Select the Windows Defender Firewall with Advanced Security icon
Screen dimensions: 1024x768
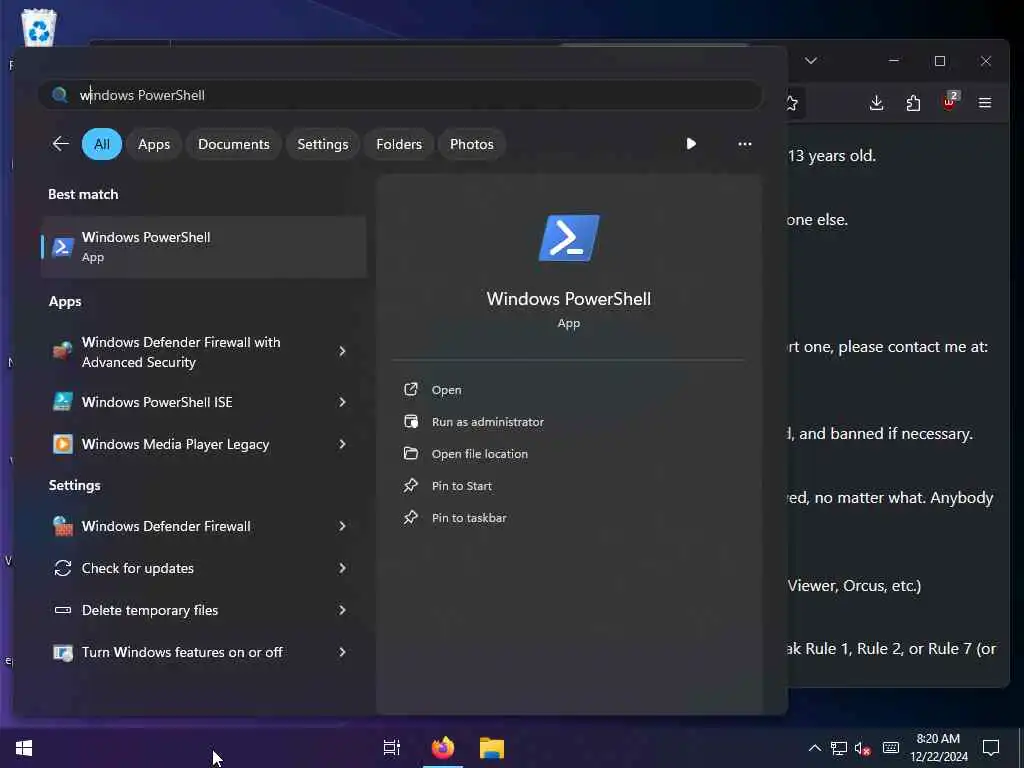click(63, 351)
